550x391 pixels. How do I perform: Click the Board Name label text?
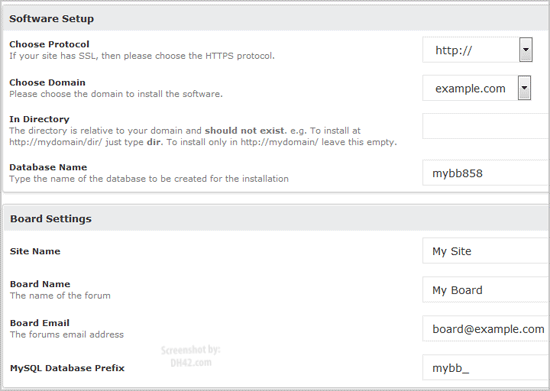[x=40, y=284]
